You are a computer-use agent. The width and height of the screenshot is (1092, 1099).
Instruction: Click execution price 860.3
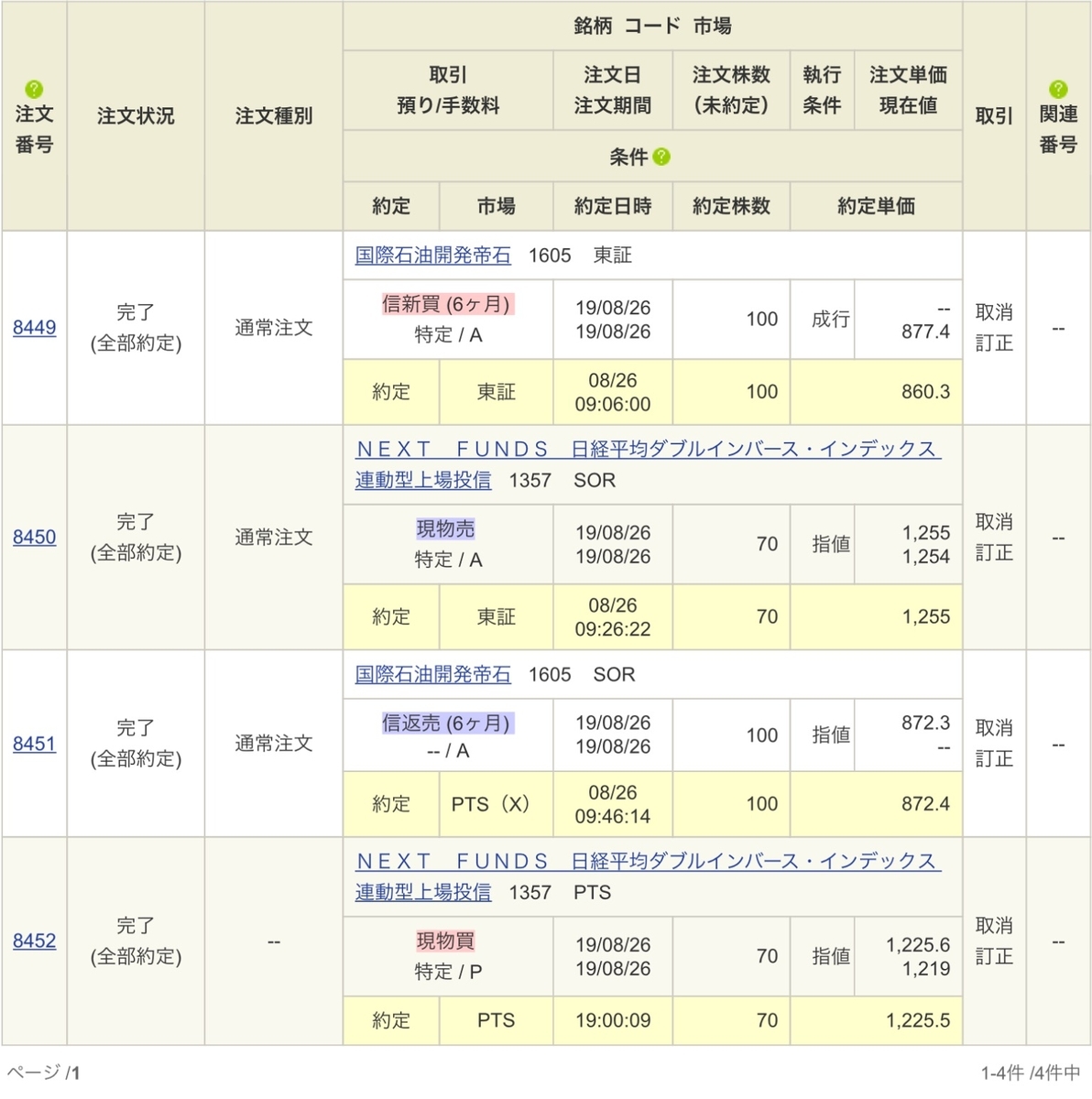925,392
